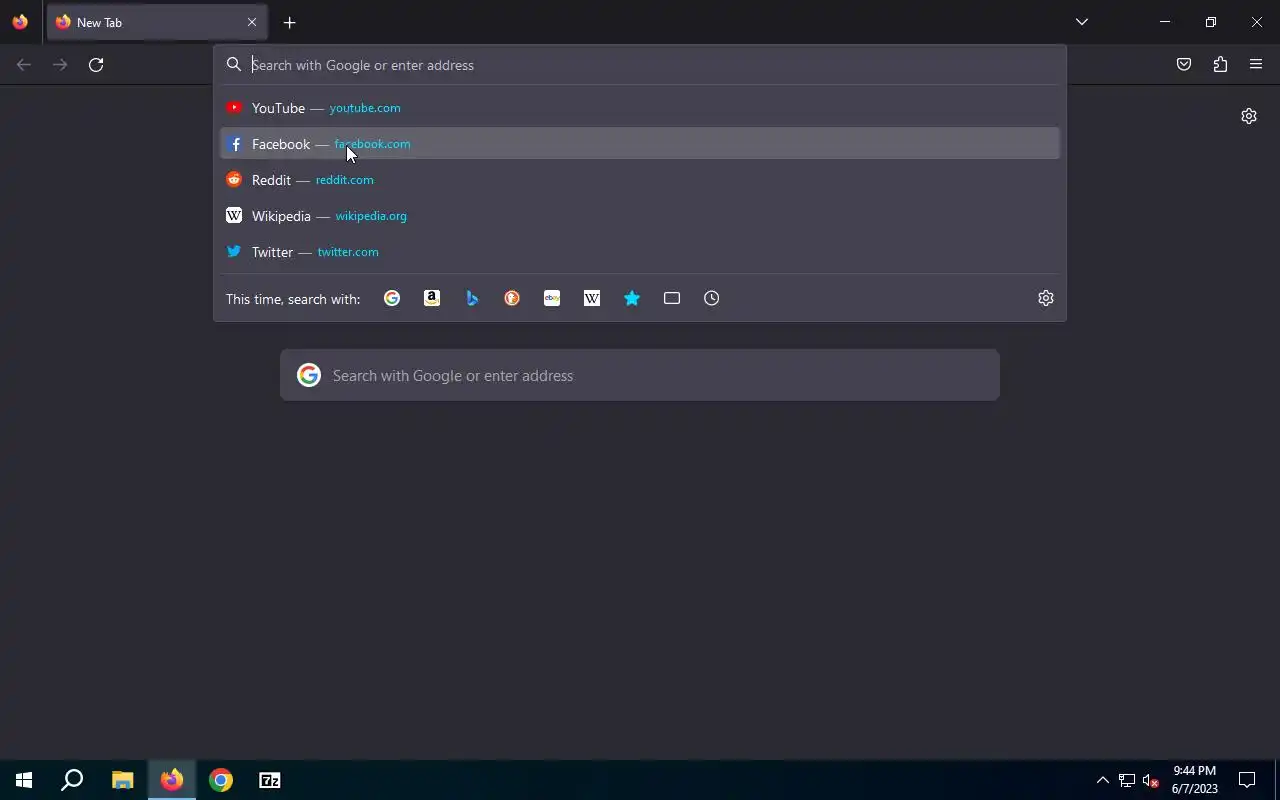This screenshot has width=1280, height=800.
Task: Reload the current page
Action: coord(96,64)
